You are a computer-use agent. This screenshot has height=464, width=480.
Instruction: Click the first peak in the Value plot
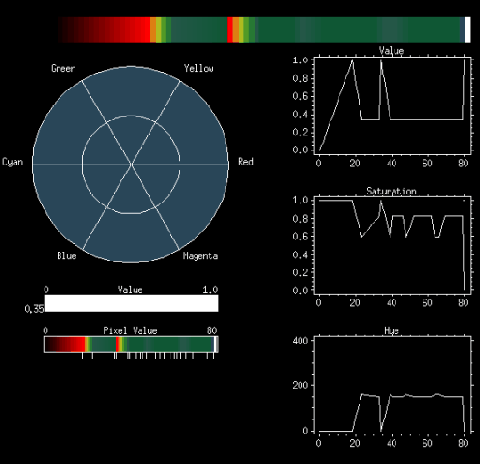pos(352,60)
